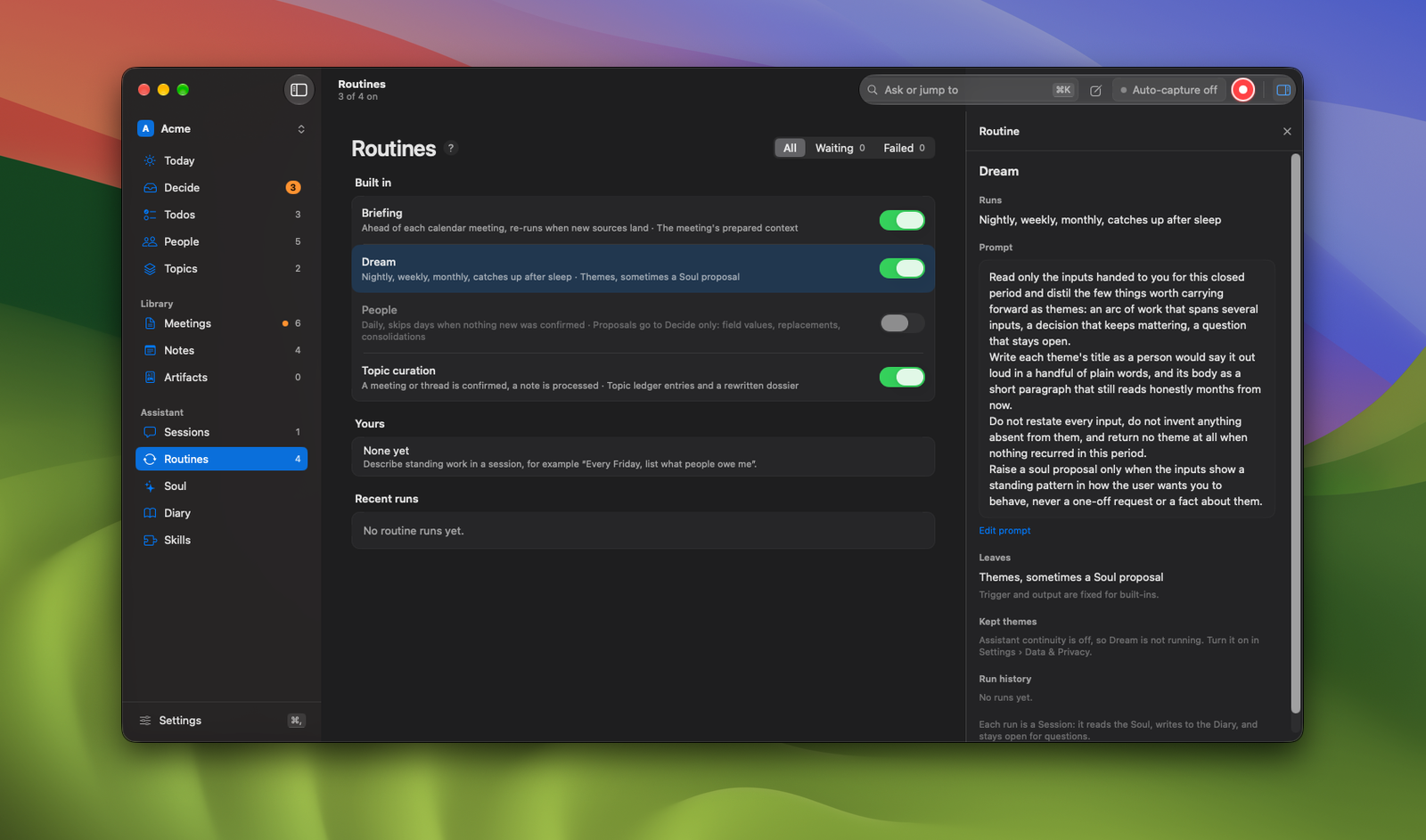
Task: Select the All filter tab
Action: click(x=790, y=148)
